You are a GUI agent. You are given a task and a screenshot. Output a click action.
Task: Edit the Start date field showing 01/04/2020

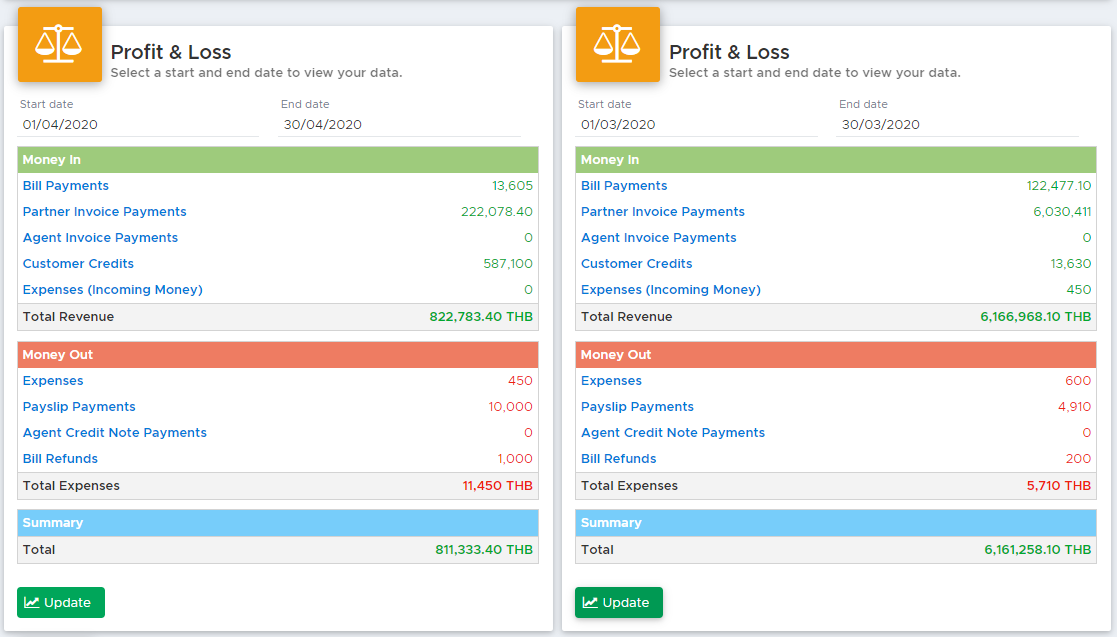coord(138,125)
